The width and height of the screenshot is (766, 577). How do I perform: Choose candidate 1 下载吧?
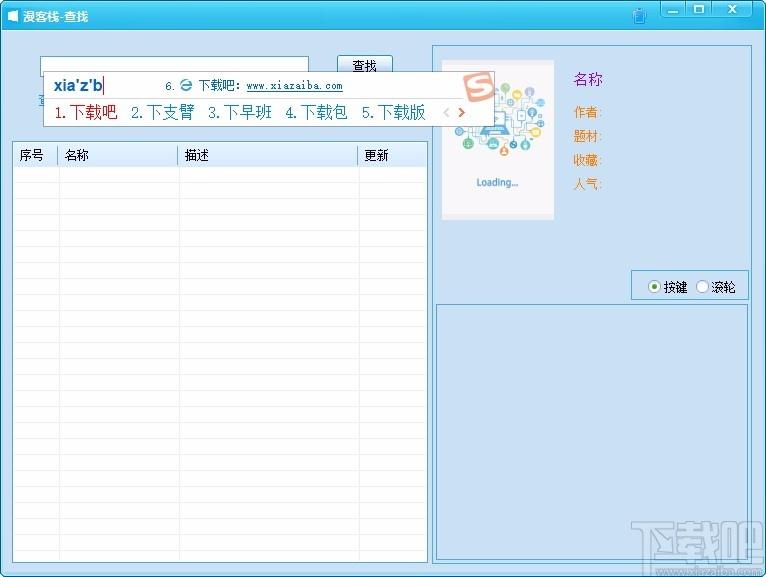tap(86, 112)
